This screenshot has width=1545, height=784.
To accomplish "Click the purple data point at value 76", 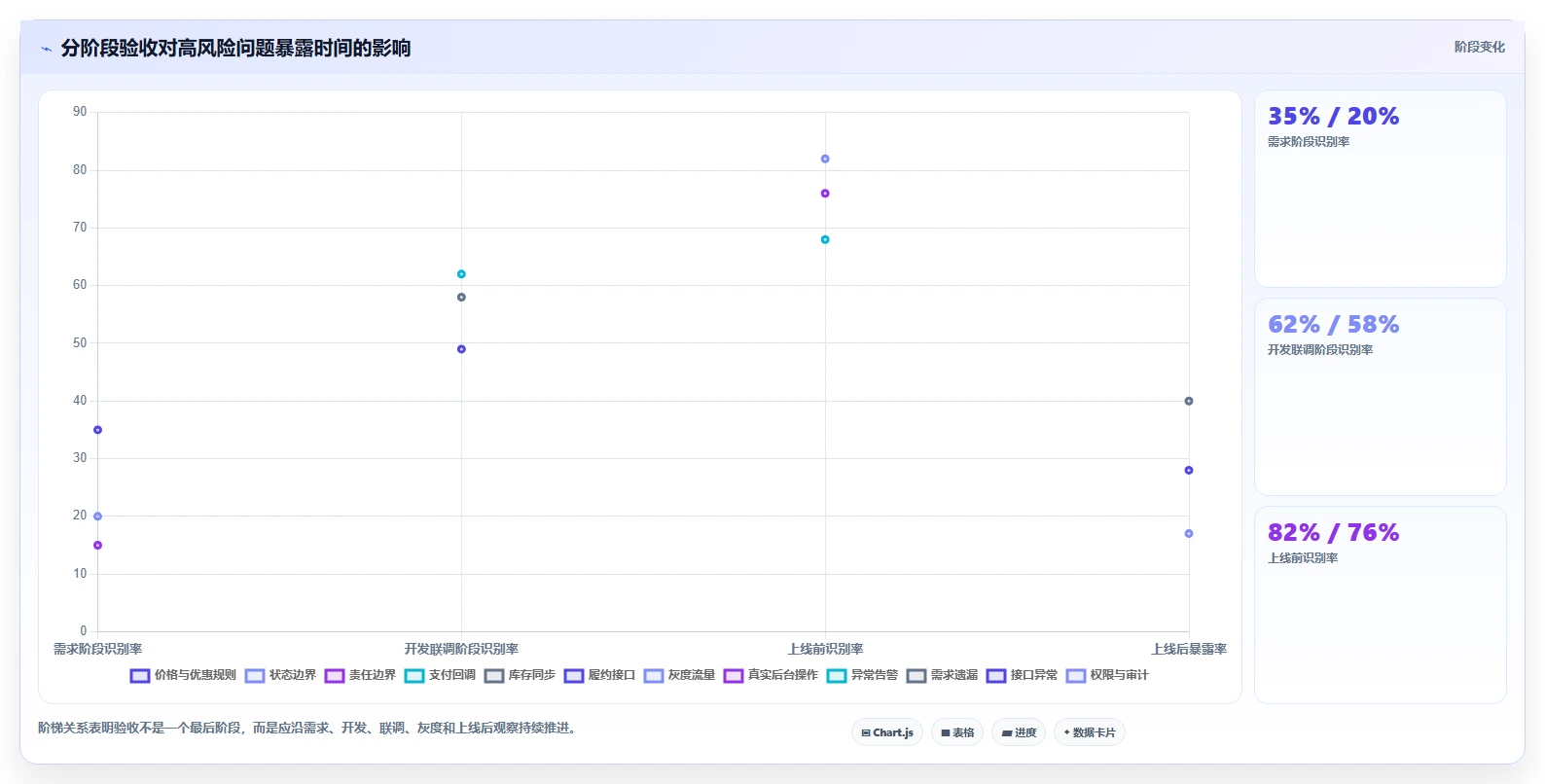I will 825,194.
